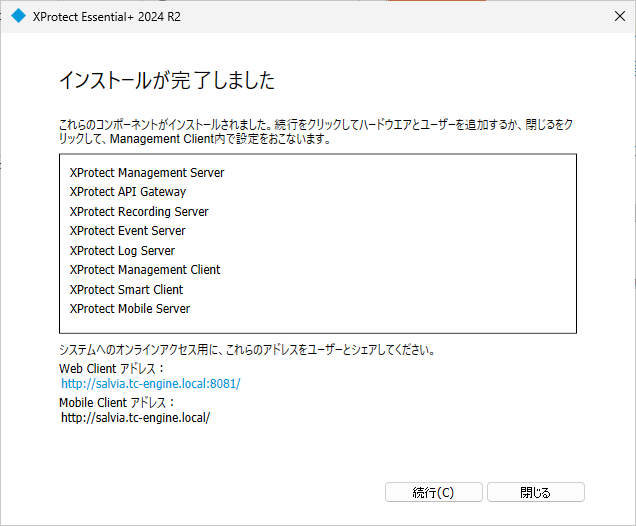
Task: Select XProtect API Gateway entry
Action: tap(128, 192)
